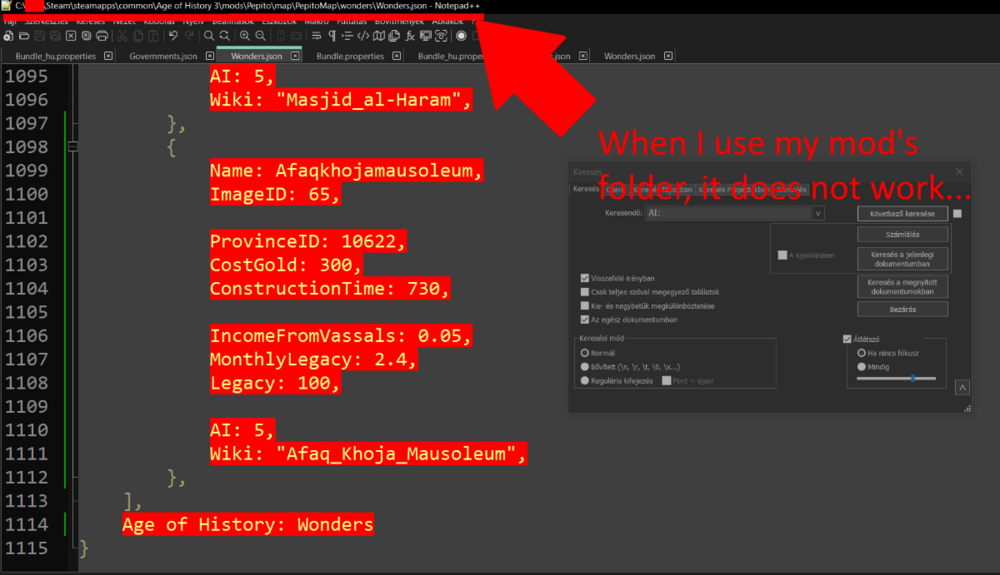Click the Close document toolbar icon

click(71, 36)
